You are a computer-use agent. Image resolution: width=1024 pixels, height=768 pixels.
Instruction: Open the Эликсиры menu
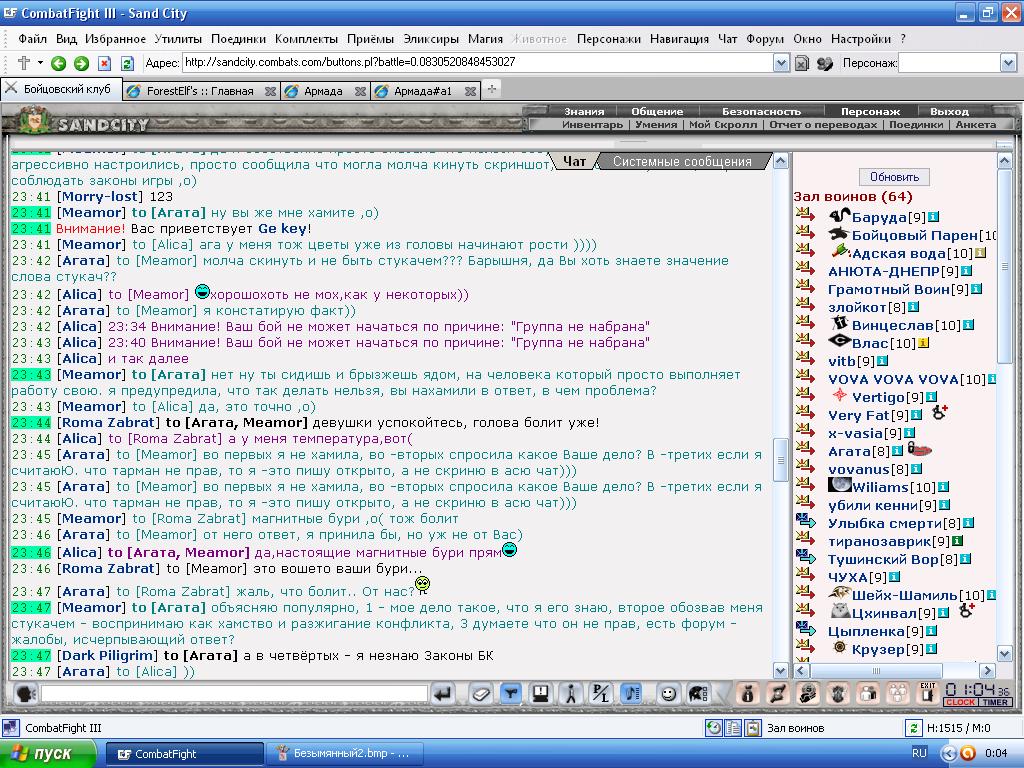[x=431, y=39]
